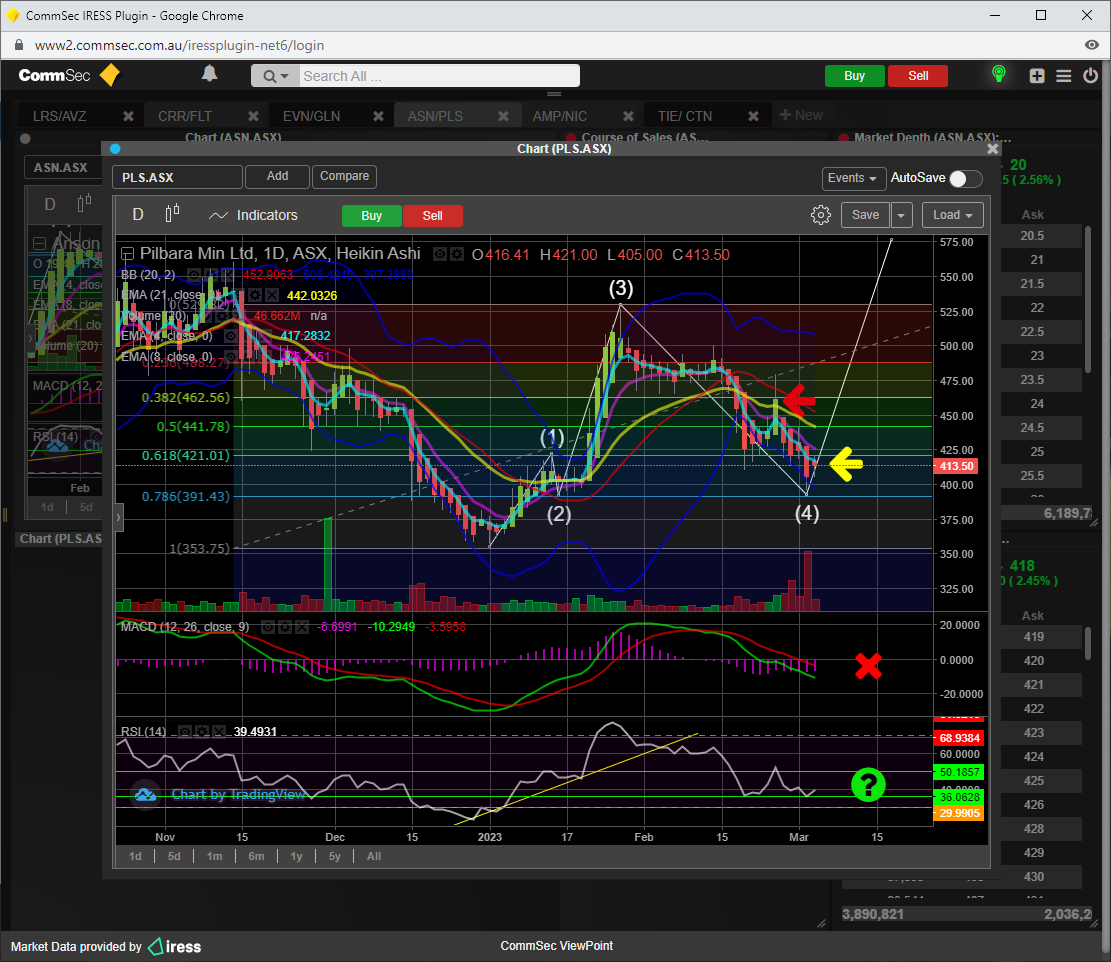Image resolution: width=1111 pixels, height=962 pixels.
Task: Close the Chart (PLS.ASX) window
Action: (x=993, y=149)
